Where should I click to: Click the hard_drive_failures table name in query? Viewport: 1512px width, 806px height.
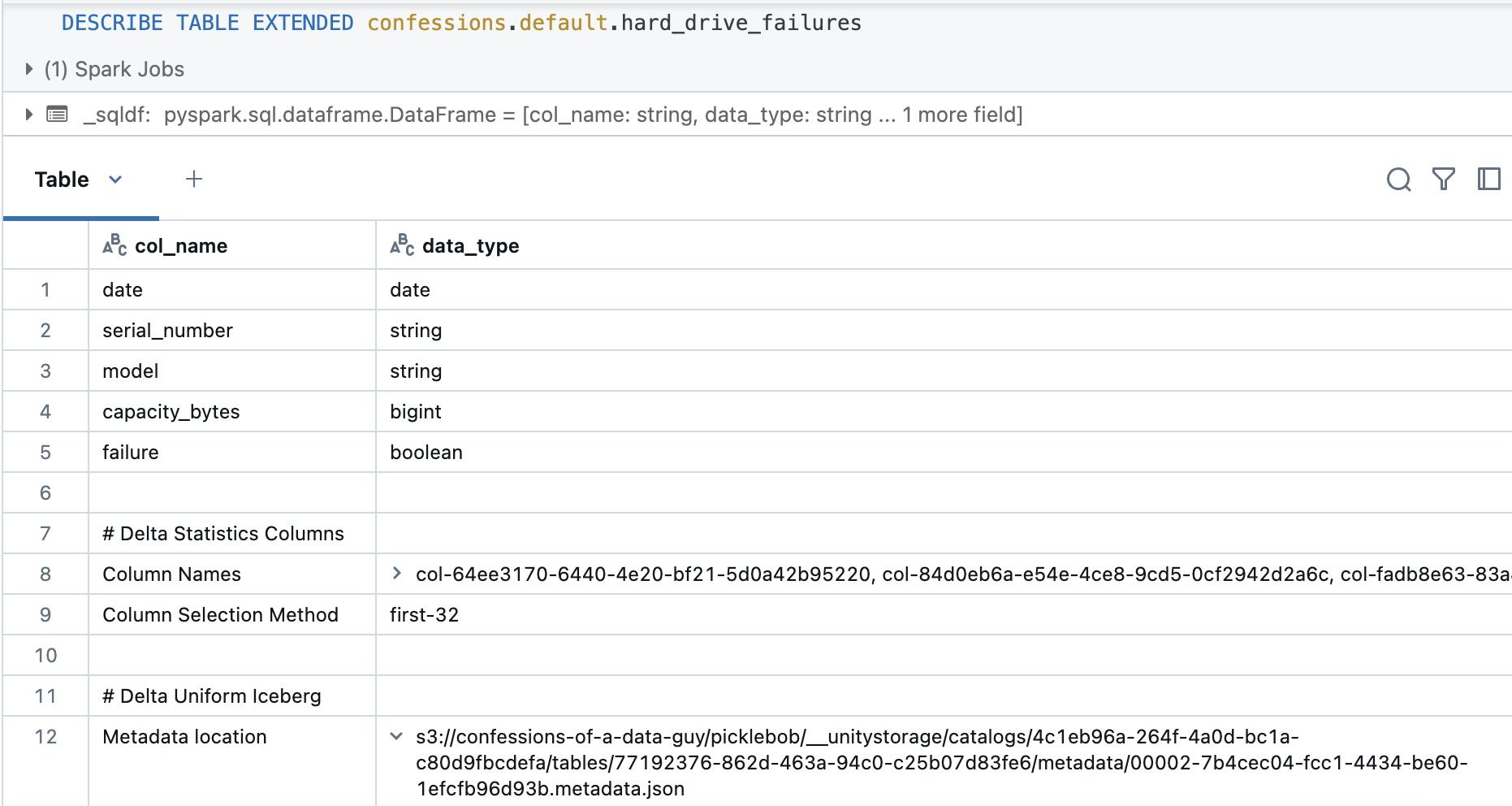tap(741, 23)
